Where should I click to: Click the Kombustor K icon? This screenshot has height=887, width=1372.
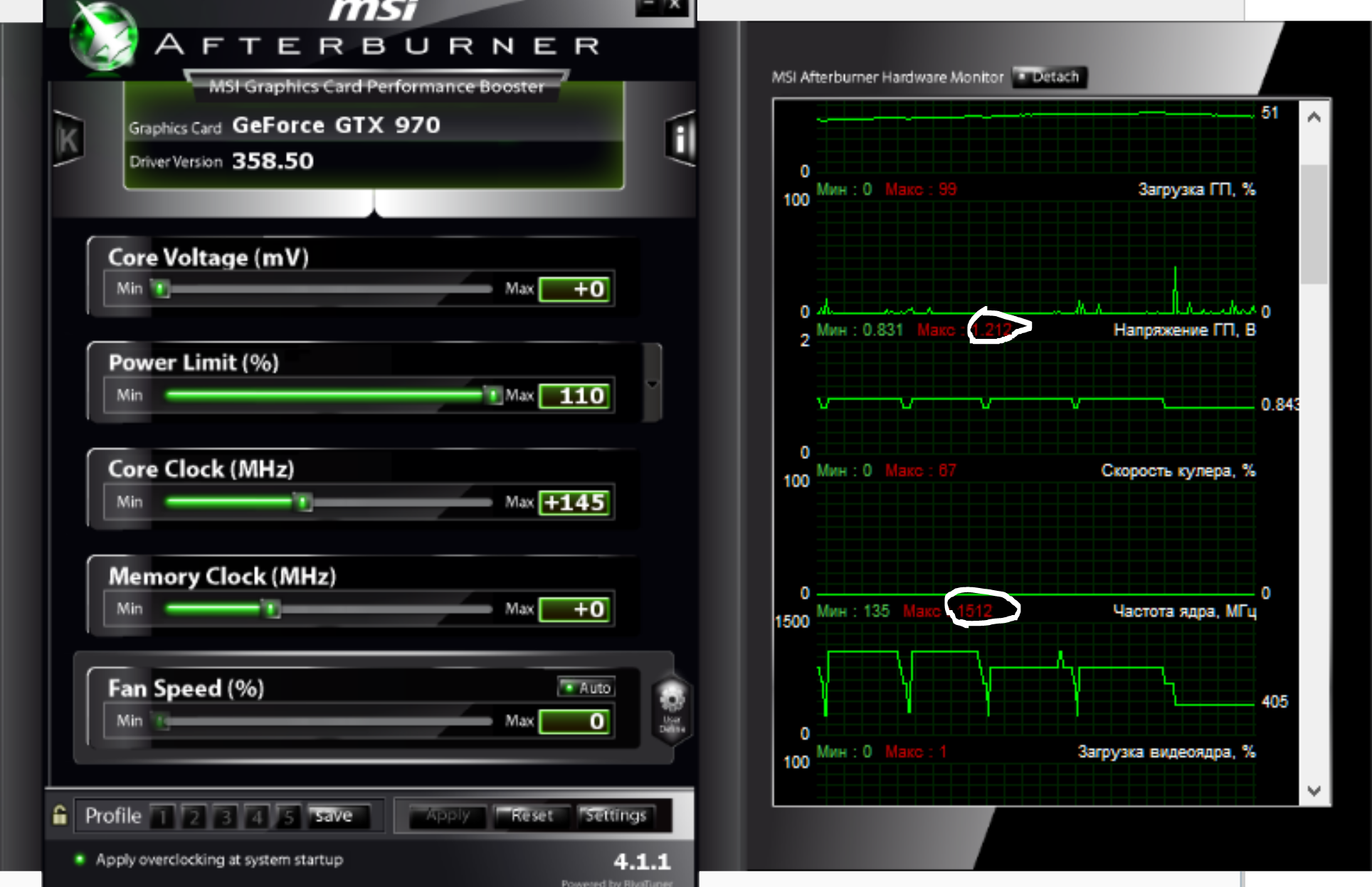click(x=69, y=140)
